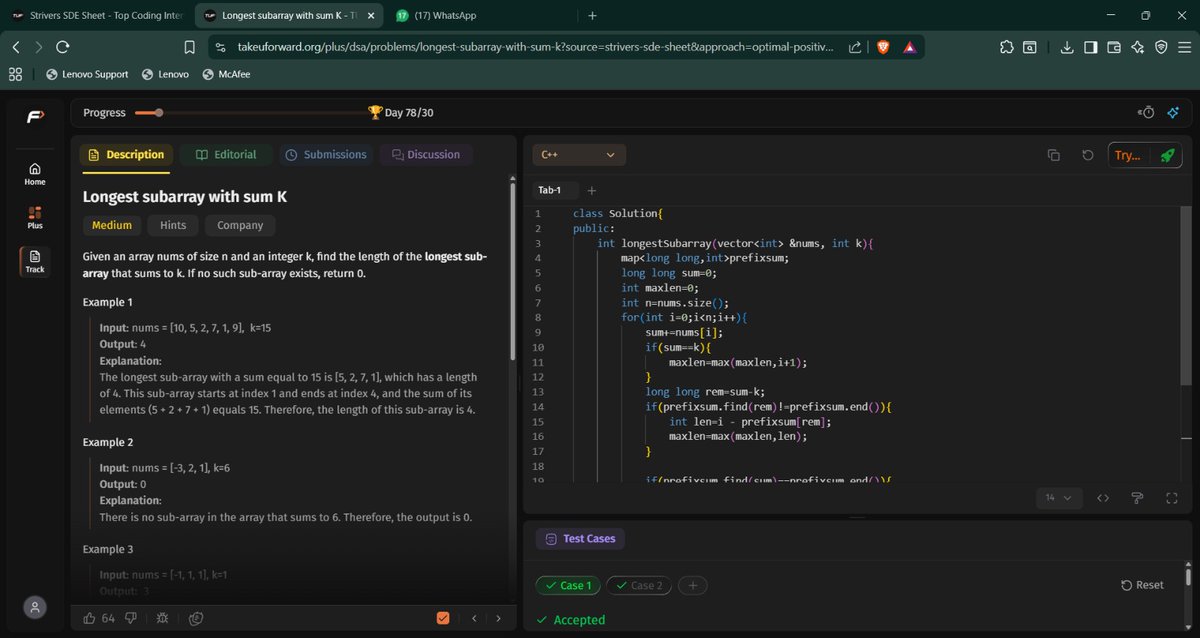Open the sticker icon beside the bug icon
Image resolution: width=1200 pixels, height=638 pixels.
tap(197, 618)
